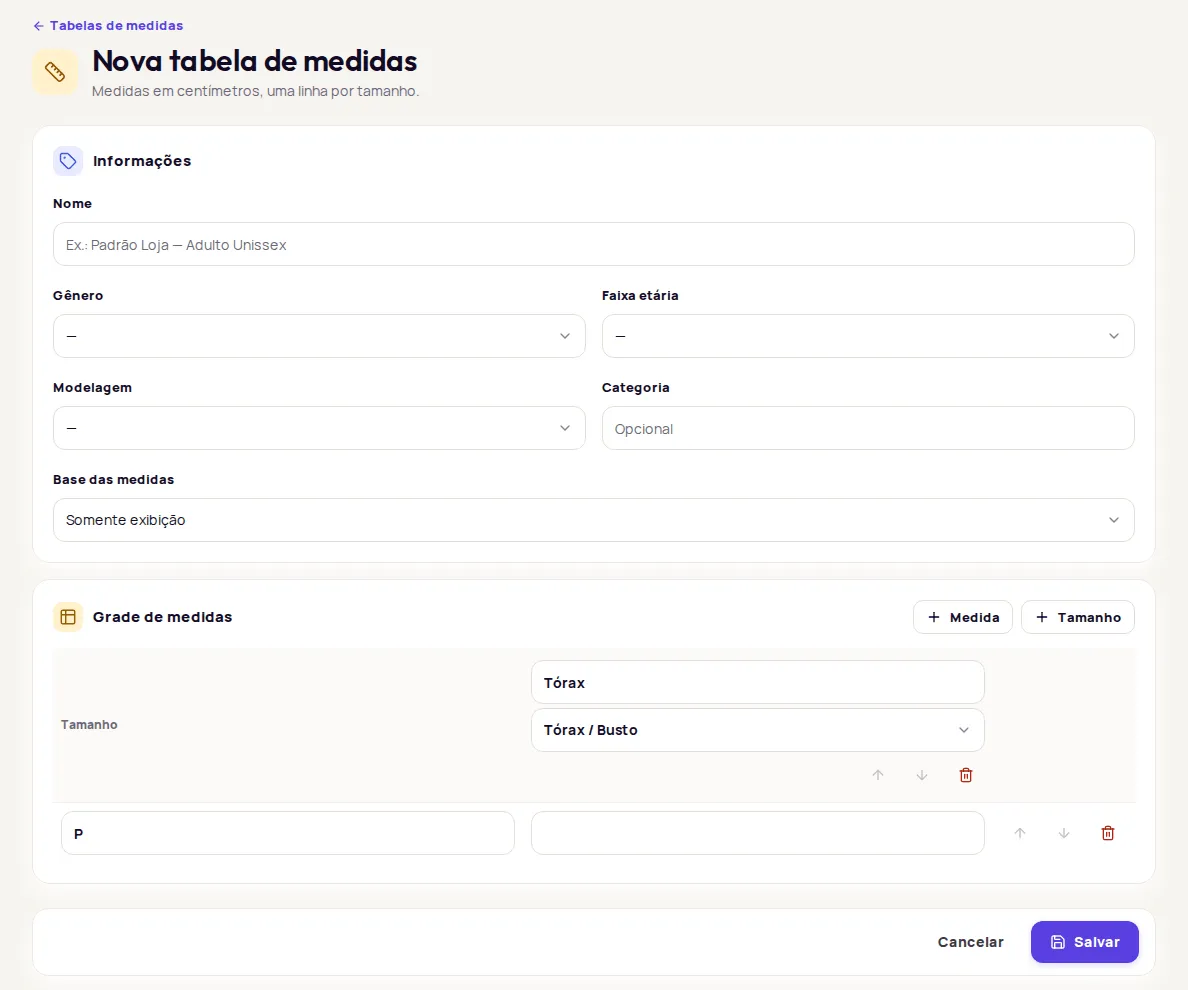Click the Nova tabela de medidas heading
This screenshot has height=990, width=1188.
tap(255, 61)
